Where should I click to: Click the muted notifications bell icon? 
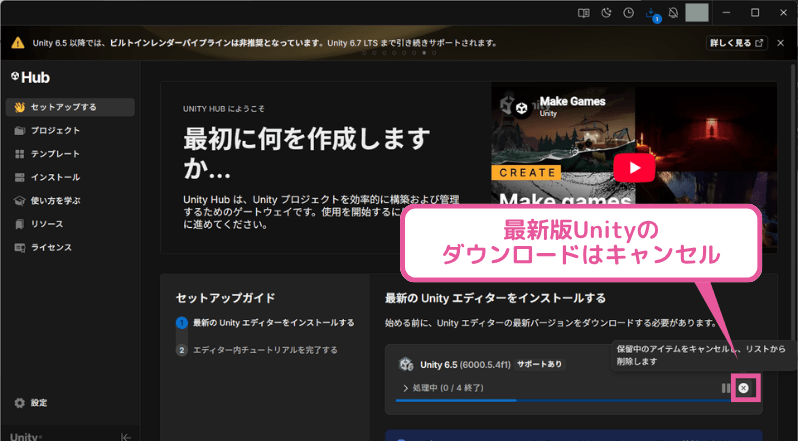point(673,13)
